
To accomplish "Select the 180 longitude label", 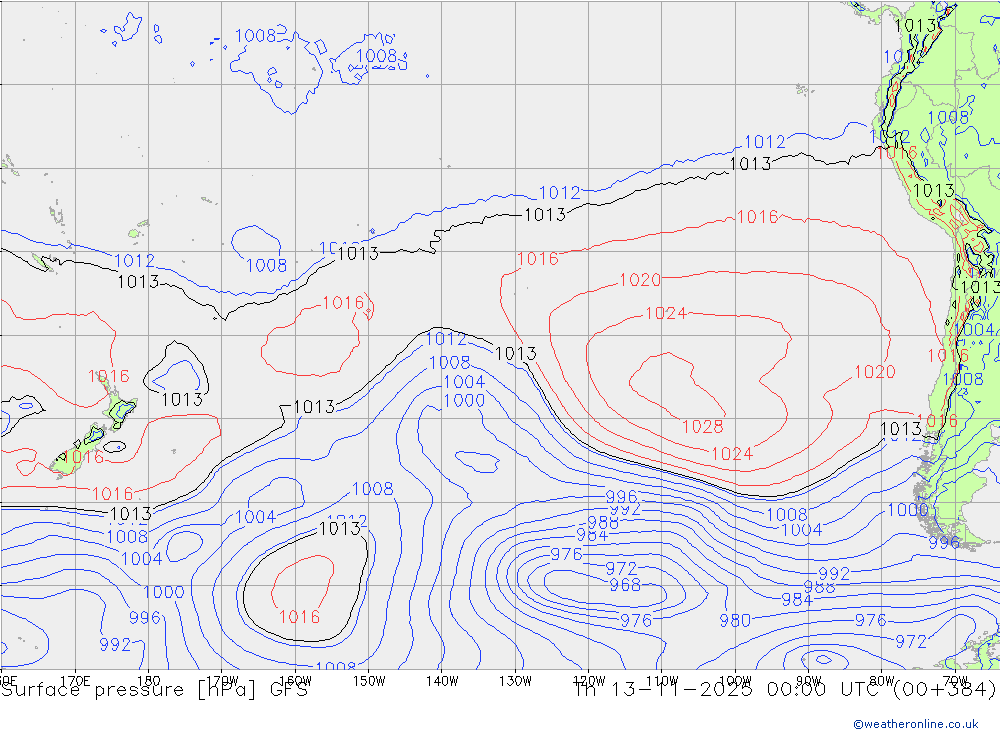I will point(149,681).
